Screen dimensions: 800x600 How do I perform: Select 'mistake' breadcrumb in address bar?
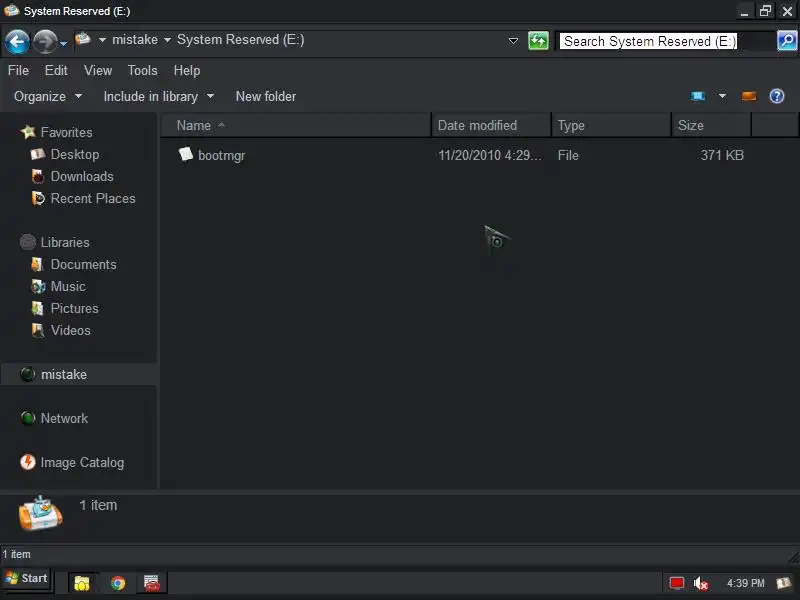pyautogui.click(x=135, y=40)
